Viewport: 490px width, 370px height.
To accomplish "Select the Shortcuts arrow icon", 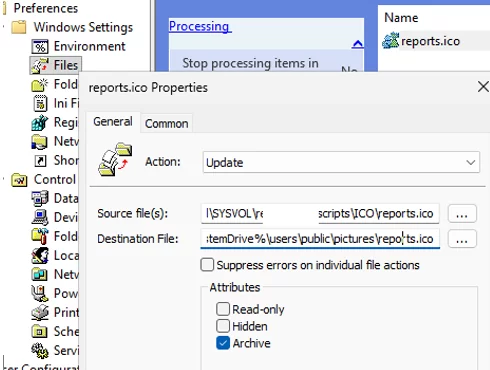I will [40, 161].
